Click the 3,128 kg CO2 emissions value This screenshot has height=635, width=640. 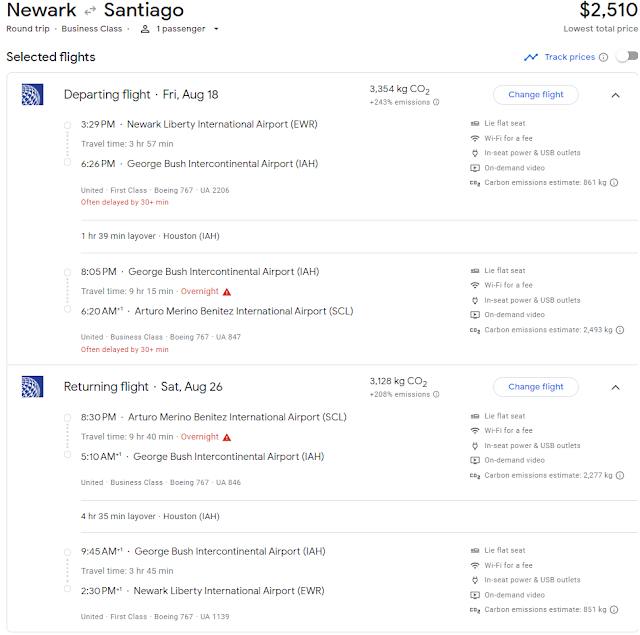(x=398, y=381)
